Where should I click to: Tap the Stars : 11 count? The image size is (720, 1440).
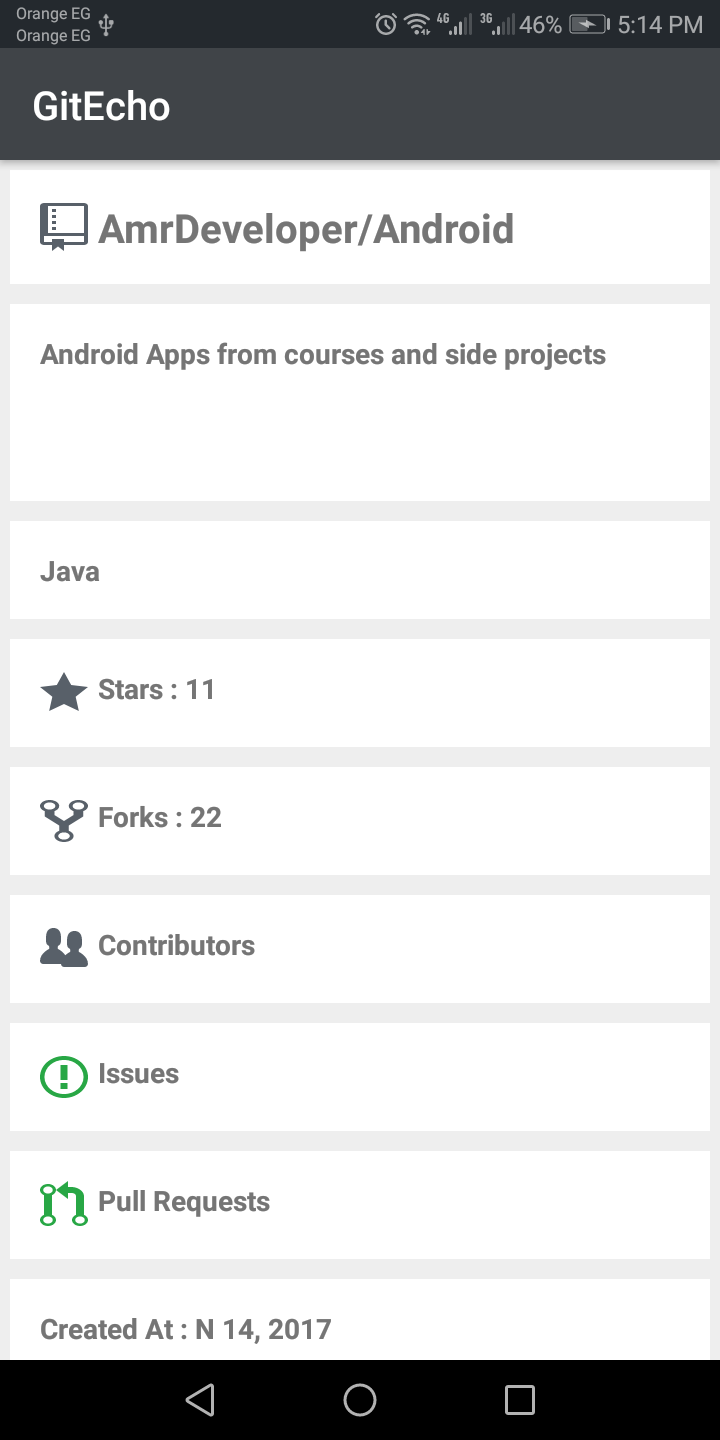[157, 690]
